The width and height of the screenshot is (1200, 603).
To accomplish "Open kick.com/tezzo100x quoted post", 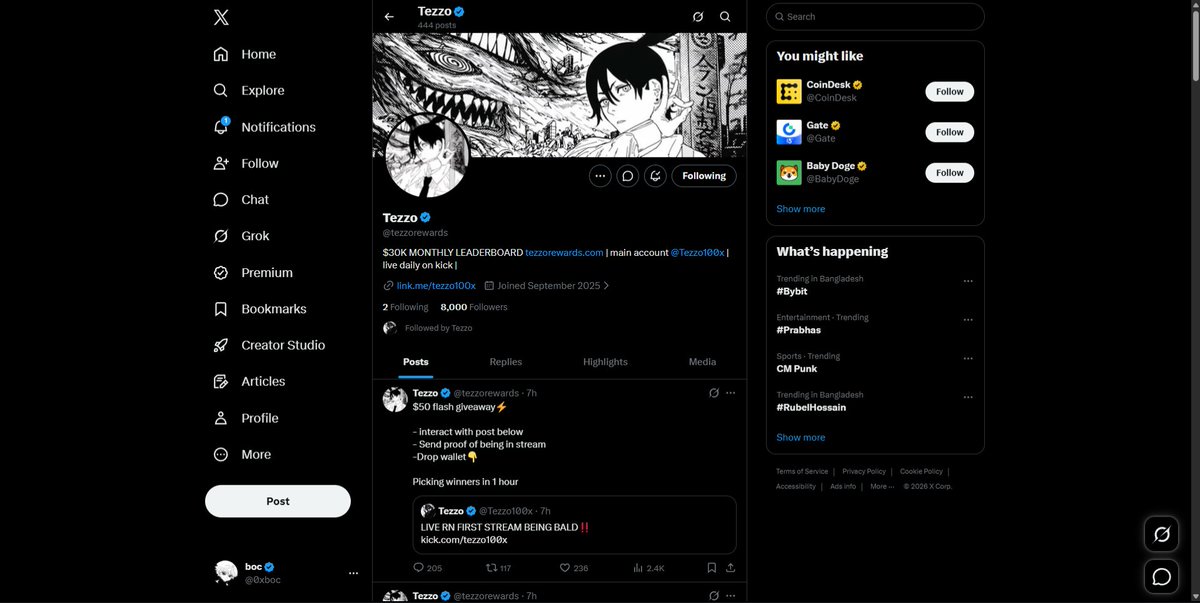I will (575, 525).
